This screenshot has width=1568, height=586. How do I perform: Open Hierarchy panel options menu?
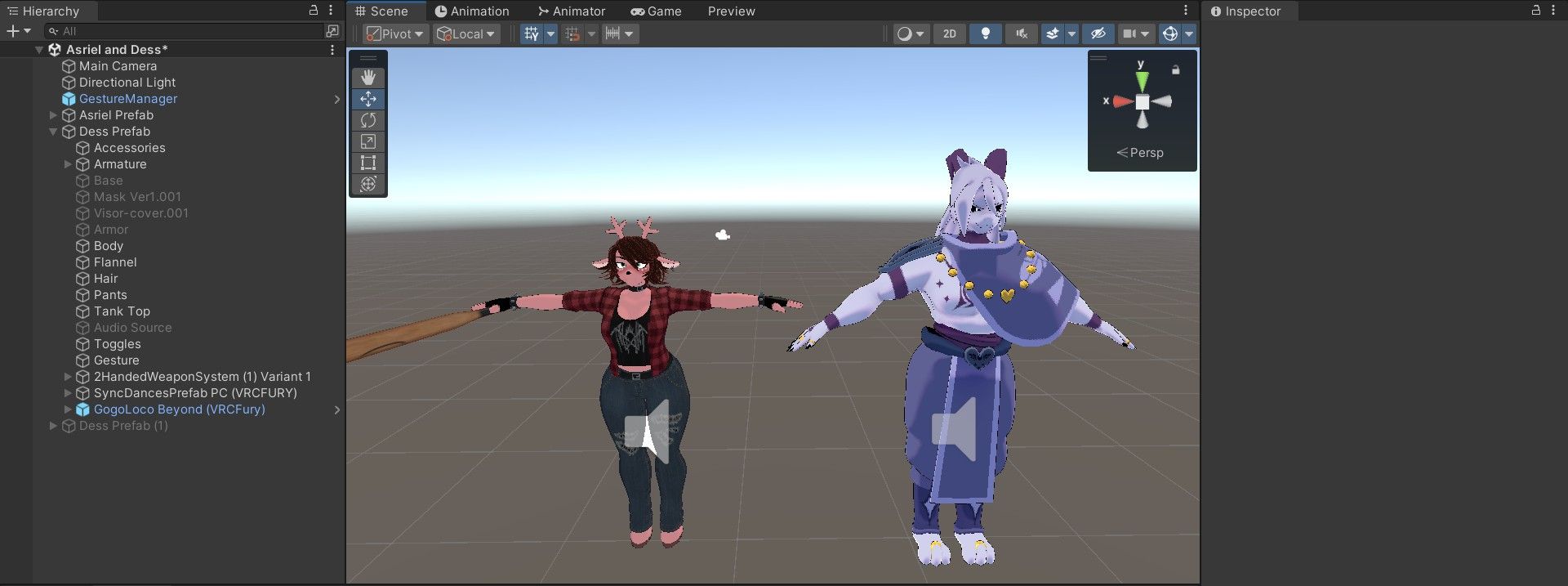click(331, 11)
